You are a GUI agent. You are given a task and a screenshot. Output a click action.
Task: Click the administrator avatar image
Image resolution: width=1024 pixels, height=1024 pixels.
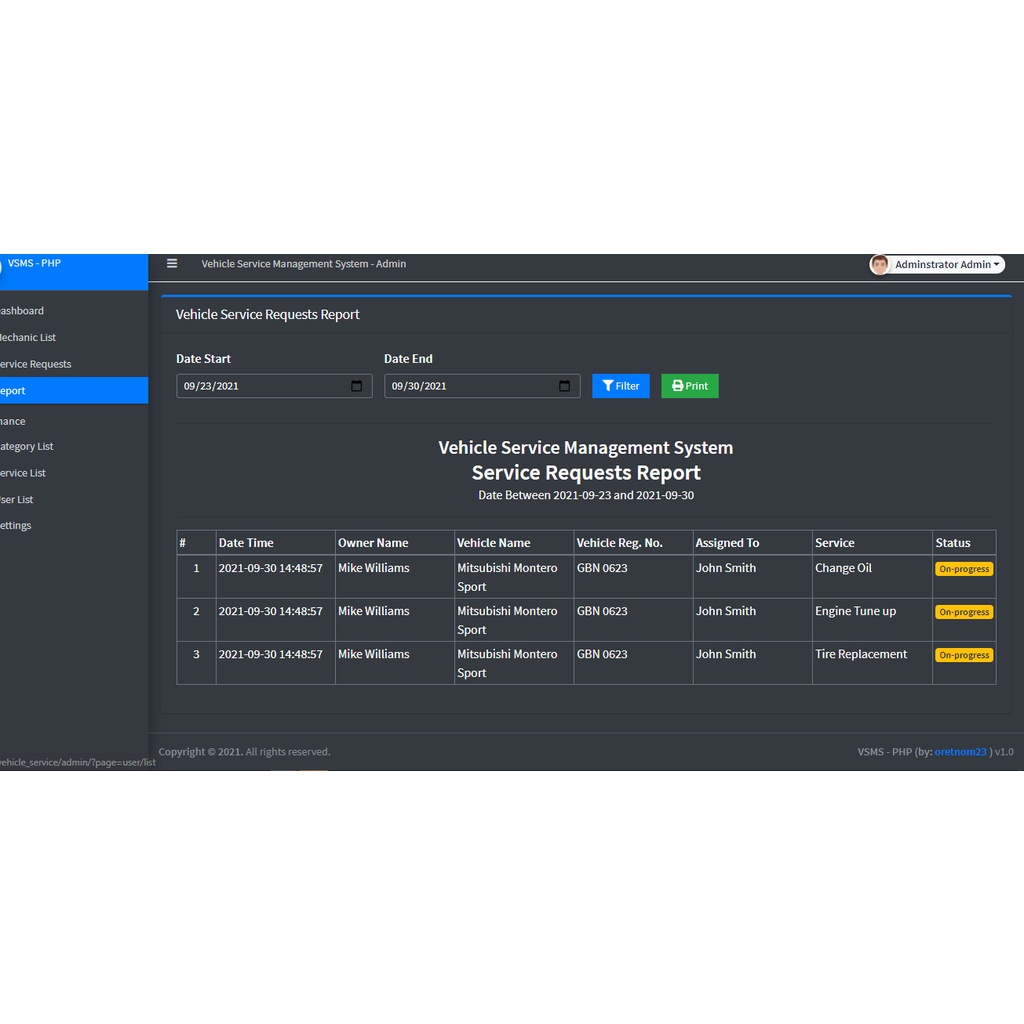click(x=879, y=265)
